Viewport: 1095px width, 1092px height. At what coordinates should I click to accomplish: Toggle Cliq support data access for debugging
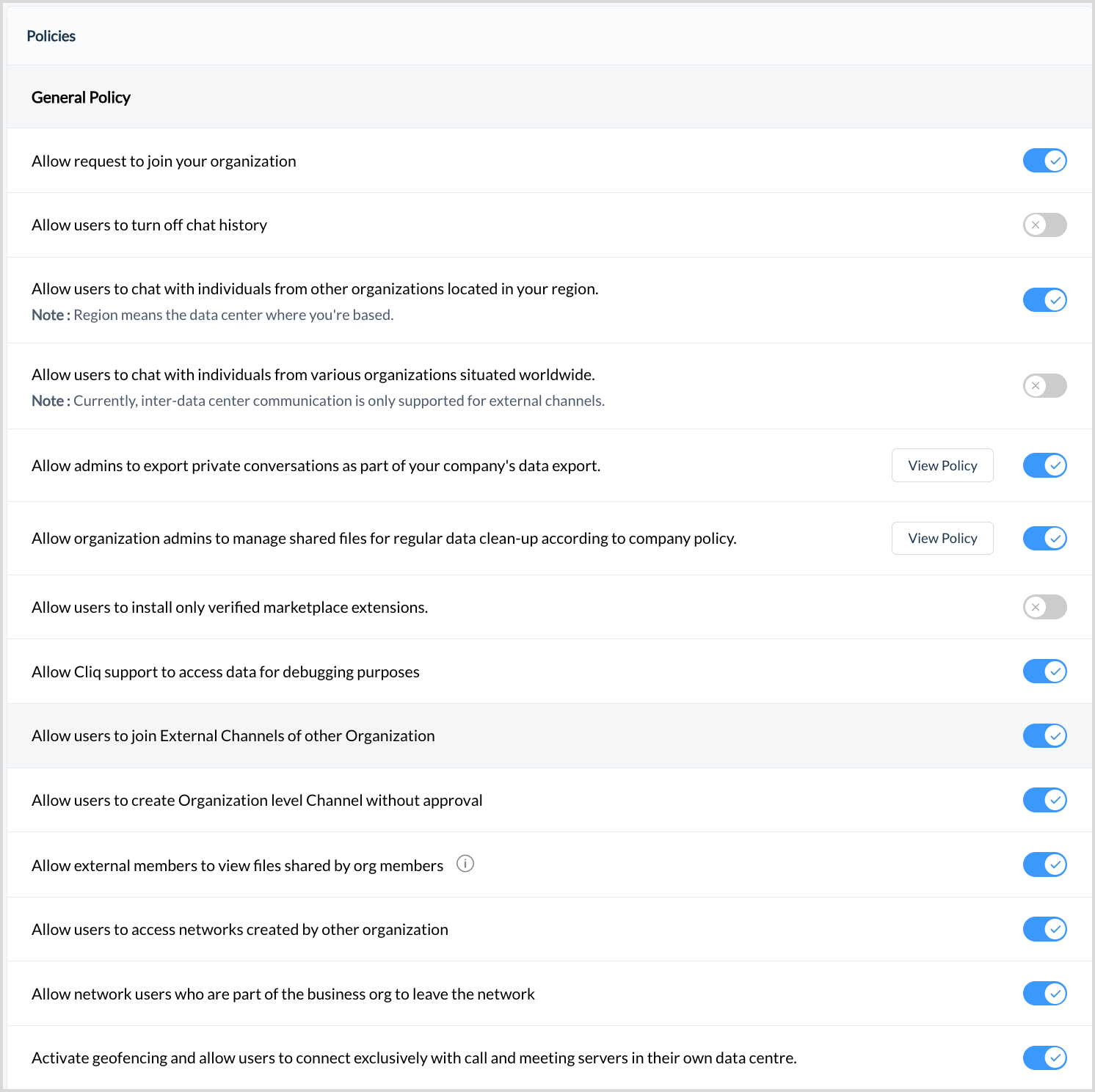(x=1044, y=671)
